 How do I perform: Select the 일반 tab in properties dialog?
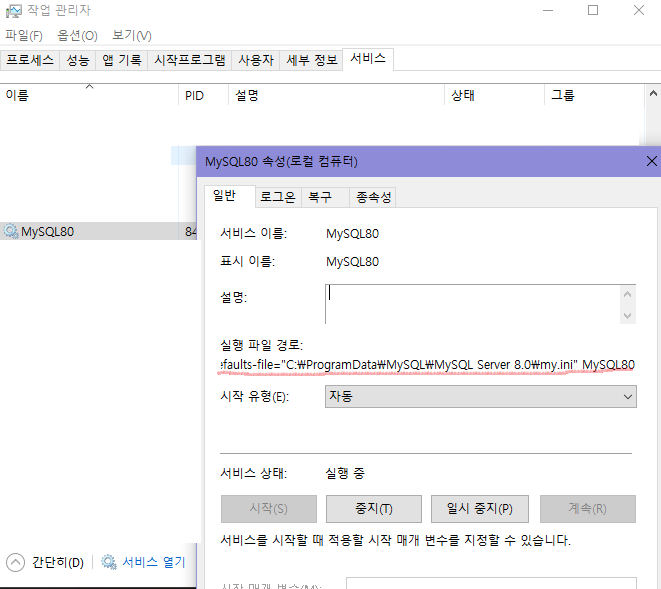(230, 196)
